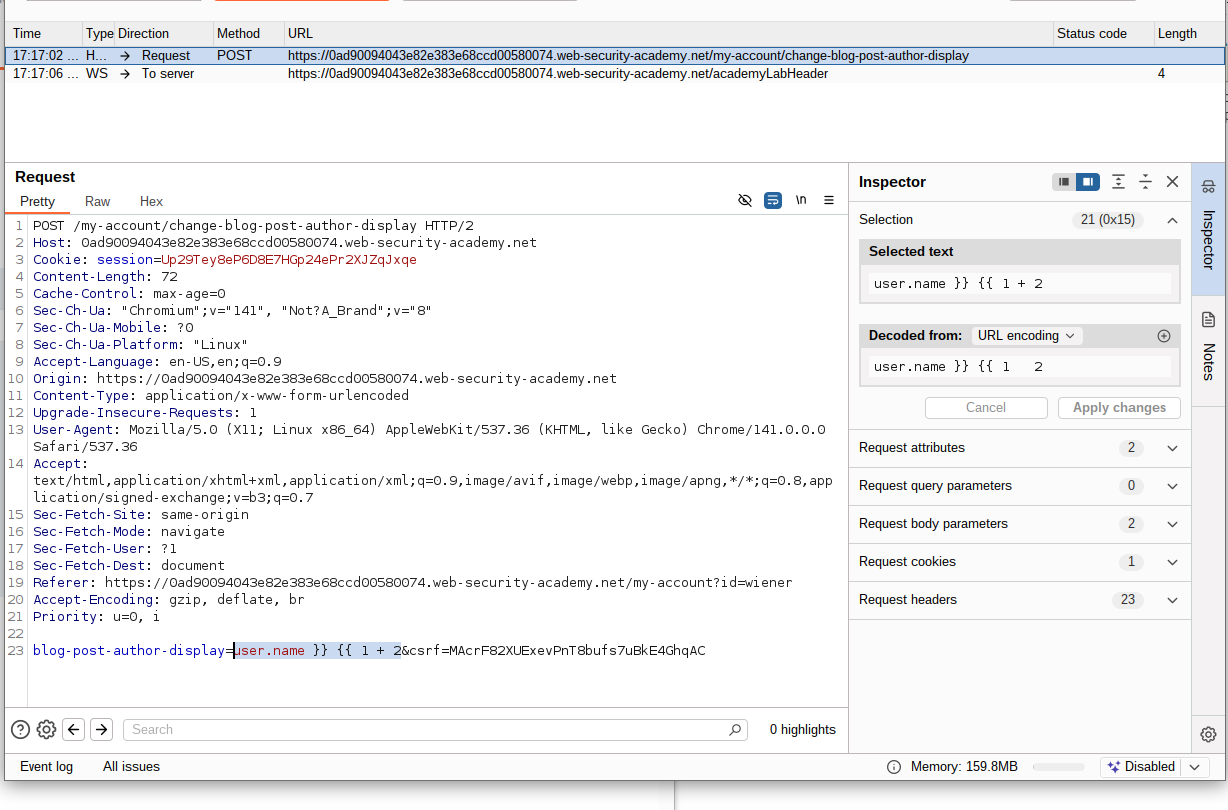1228x810 pixels.
Task: Expand the Request headers section
Action: click(1173, 600)
